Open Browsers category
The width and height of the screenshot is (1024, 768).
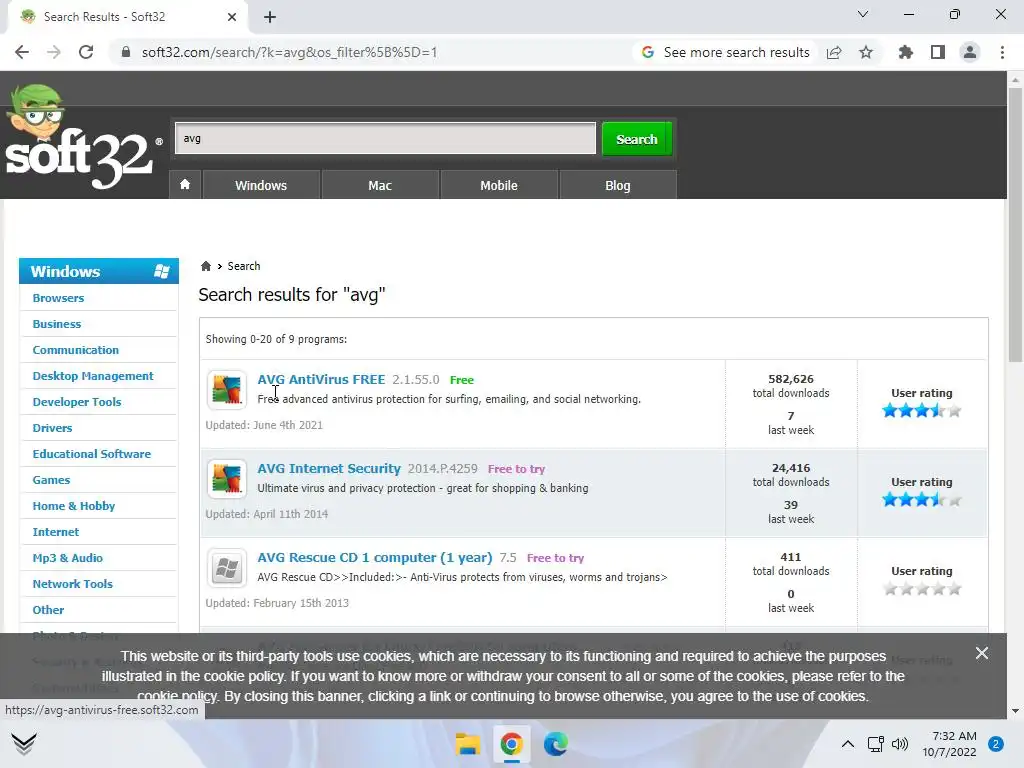pos(58,298)
